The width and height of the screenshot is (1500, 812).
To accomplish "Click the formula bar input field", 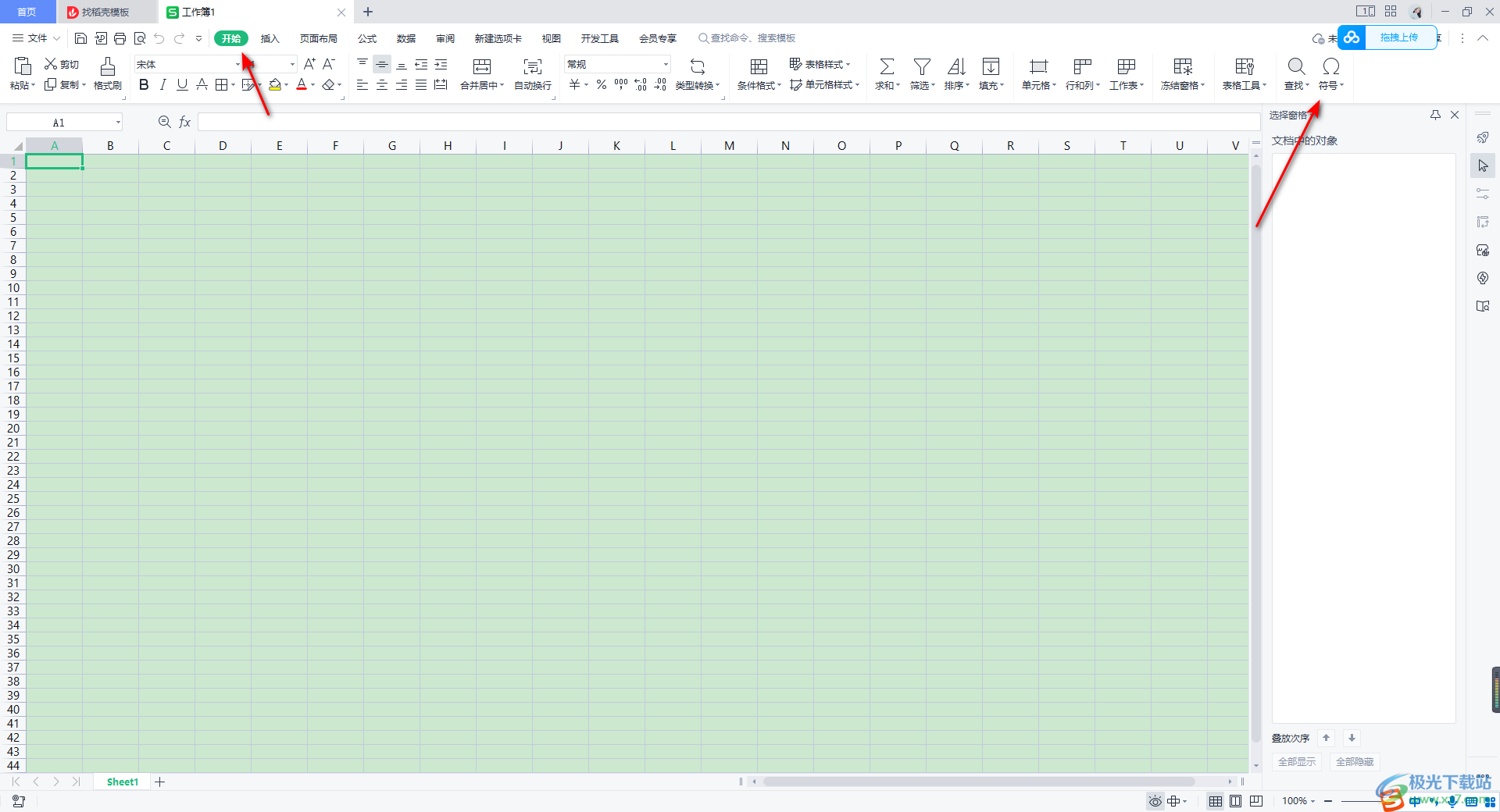I will click(x=728, y=122).
